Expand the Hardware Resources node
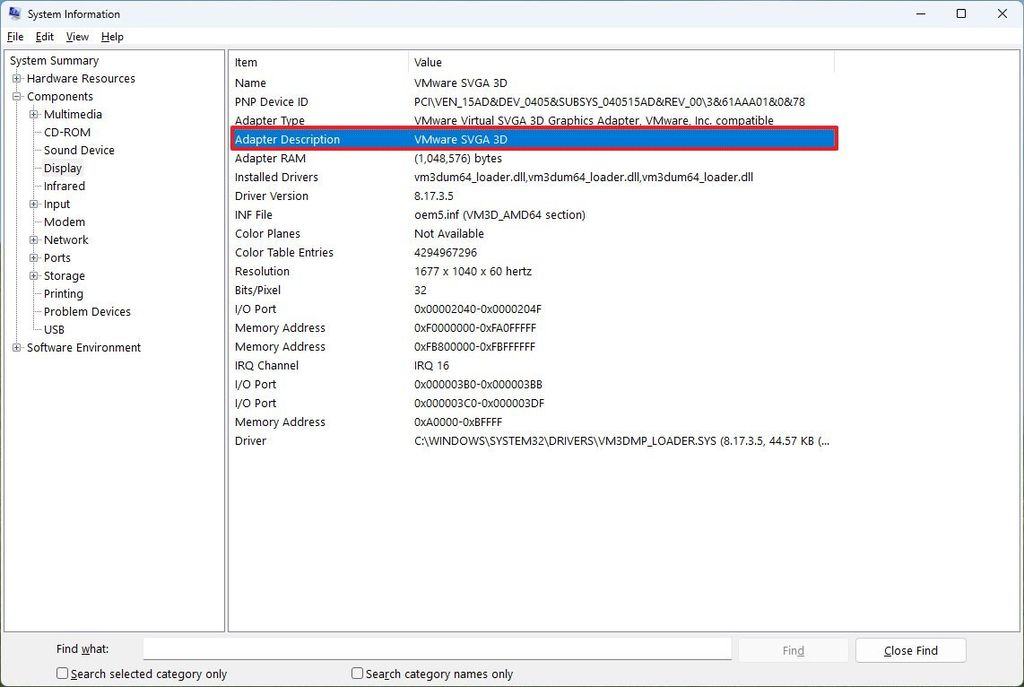Screen dimensions: 1024x687 16,78
